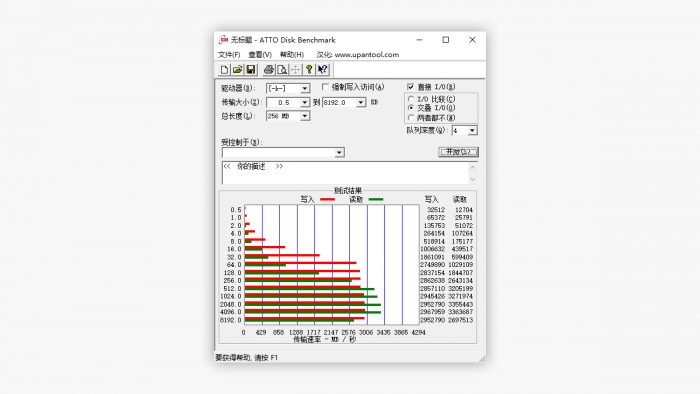The image size is (700, 394).
Task: Open Print Preview from the toolbar
Action: point(282,70)
